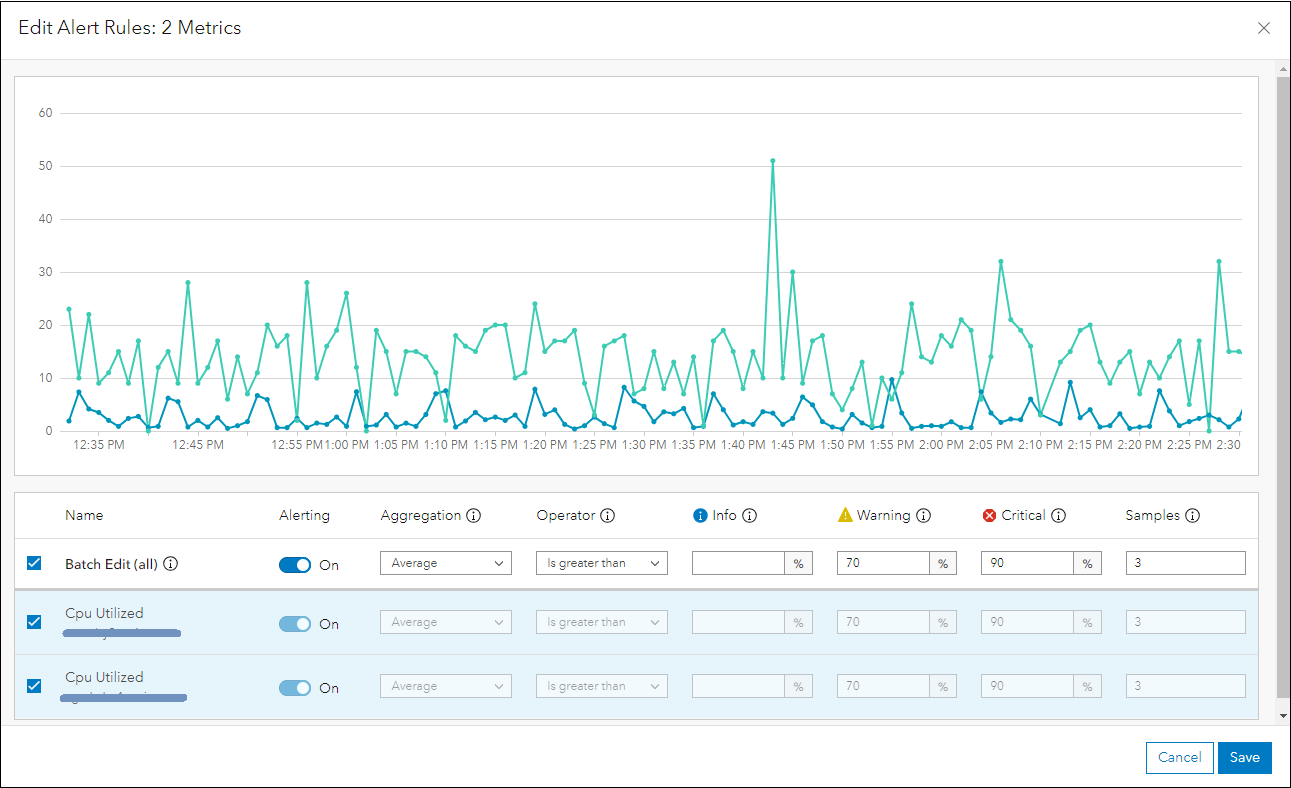Turn off the Batch Edit alerting toggle
1291x788 pixels.
point(295,565)
